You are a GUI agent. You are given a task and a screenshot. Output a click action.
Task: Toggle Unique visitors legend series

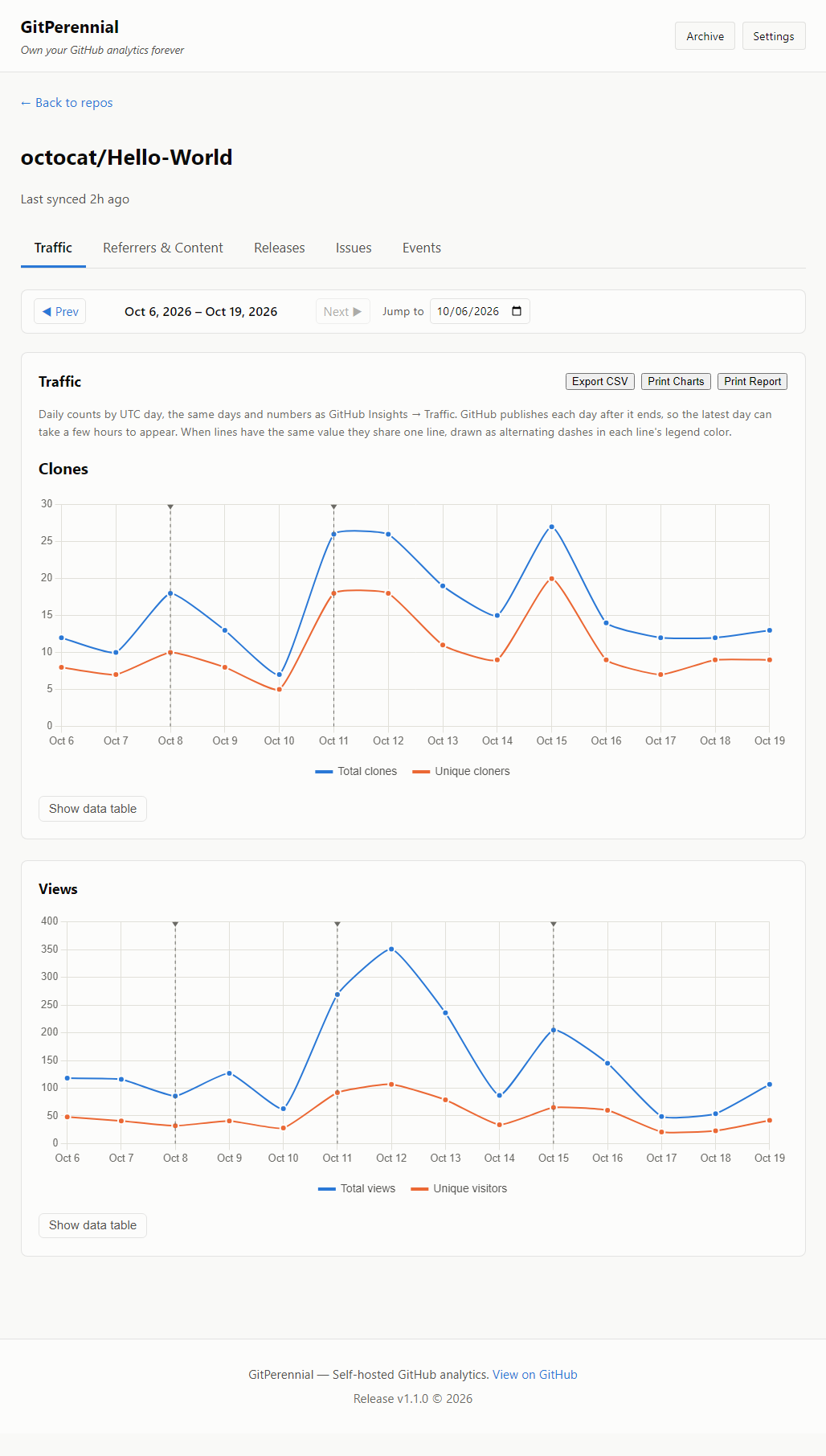[459, 1188]
